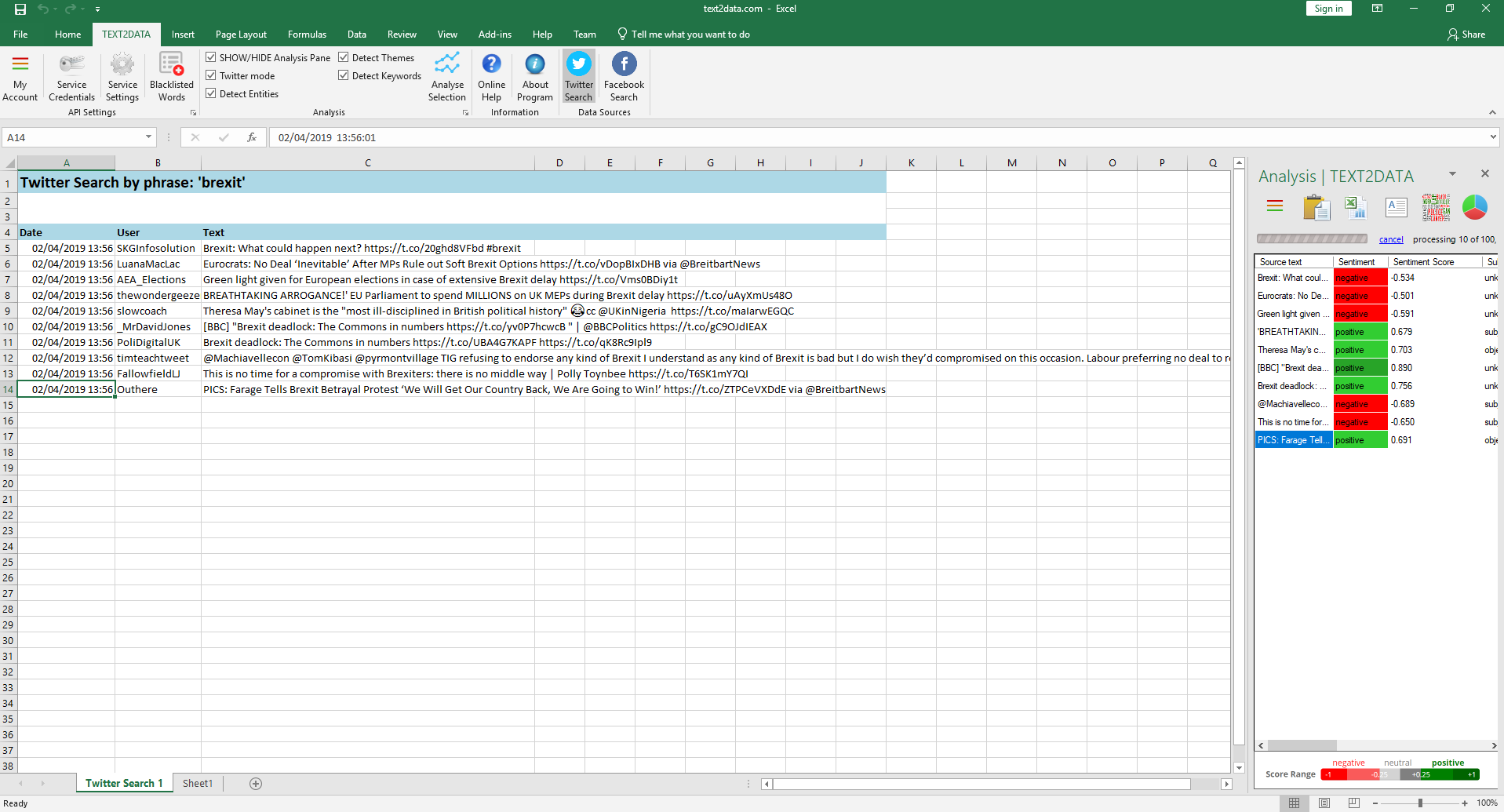Click the Insert Function fx icon

(252, 137)
